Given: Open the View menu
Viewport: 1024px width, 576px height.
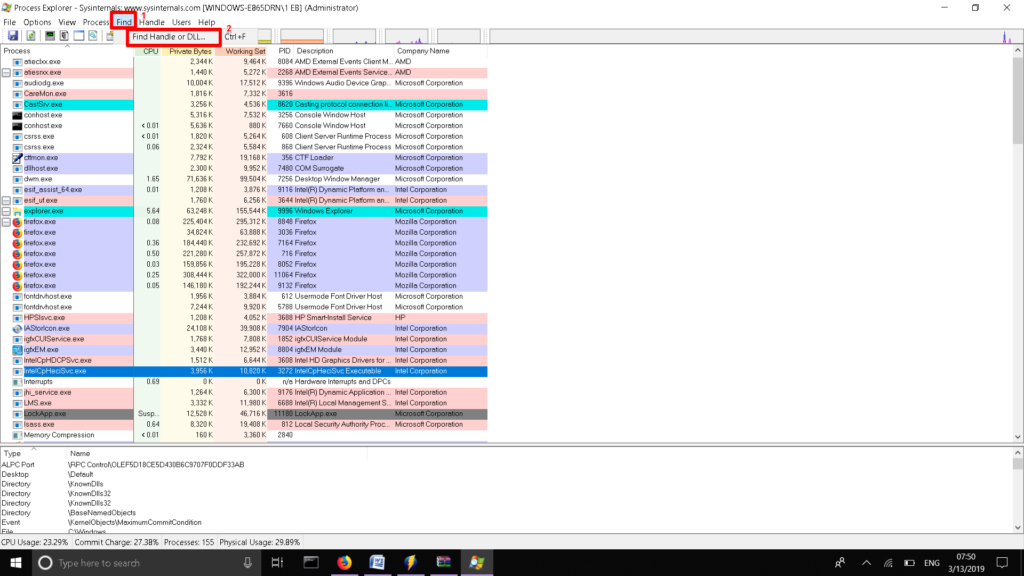Looking at the screenshot, I should point(67,22).
